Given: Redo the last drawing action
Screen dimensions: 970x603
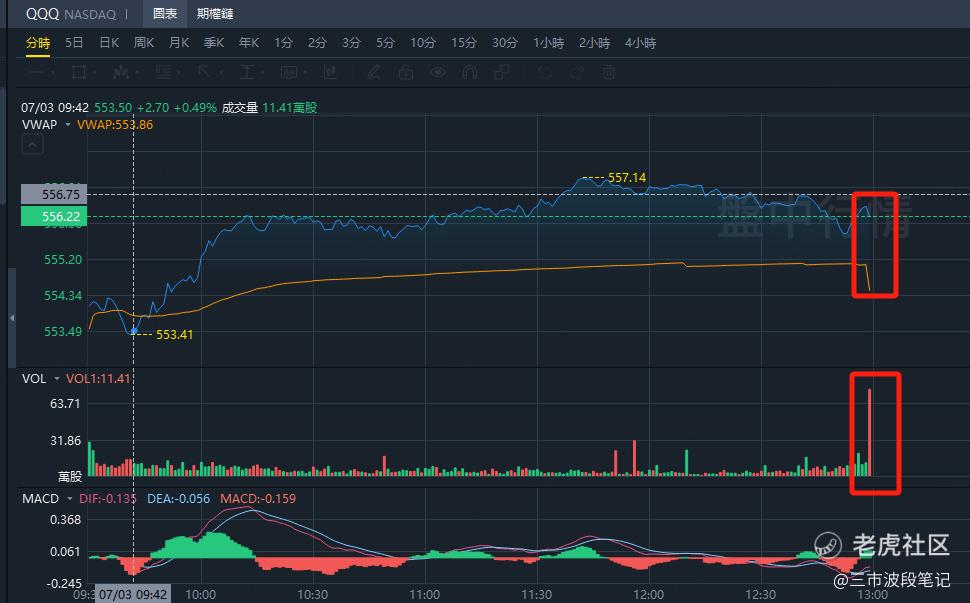Looking at the screenshot, I should pos(577,72).
